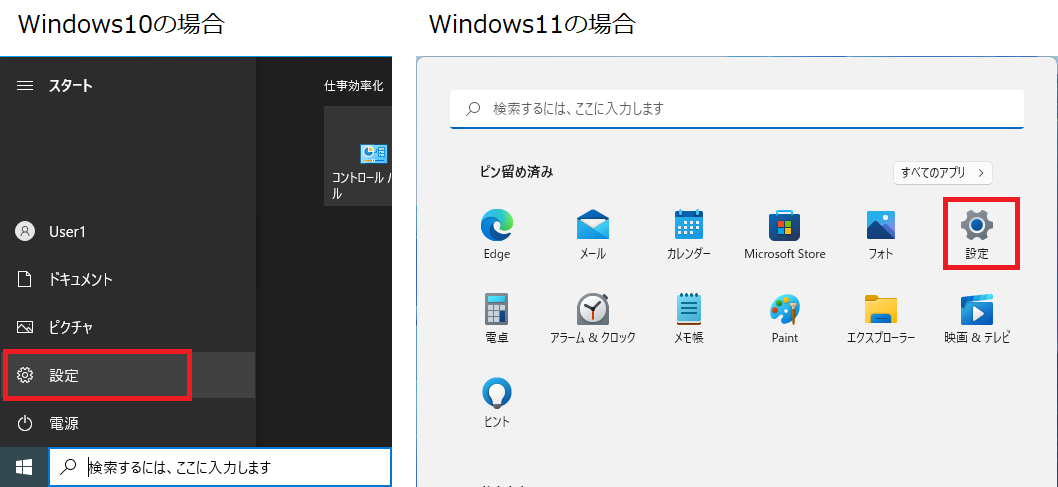Click magnifier icon in Windows 10 search box
This screenshot has width=1058, height=487.
[68, 467]
